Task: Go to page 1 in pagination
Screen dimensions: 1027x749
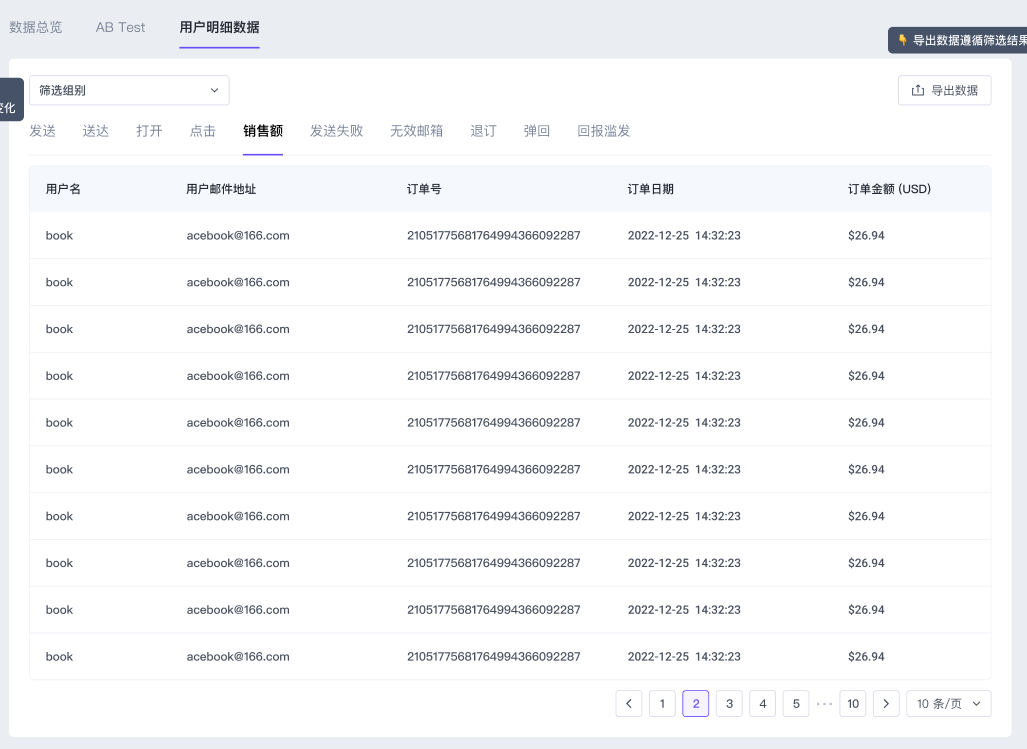Action: pyautogui.click(x=662, y=704)
